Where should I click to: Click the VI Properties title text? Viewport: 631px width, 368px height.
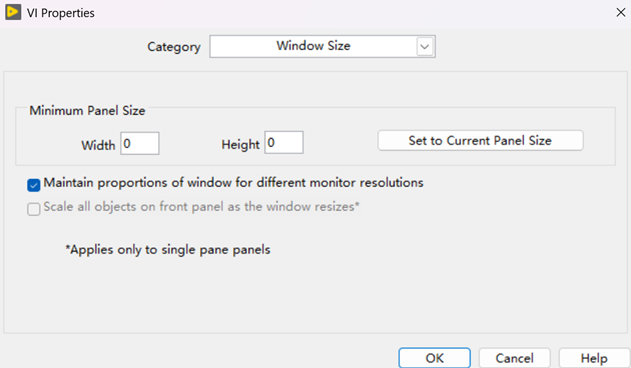coord(61,13)
